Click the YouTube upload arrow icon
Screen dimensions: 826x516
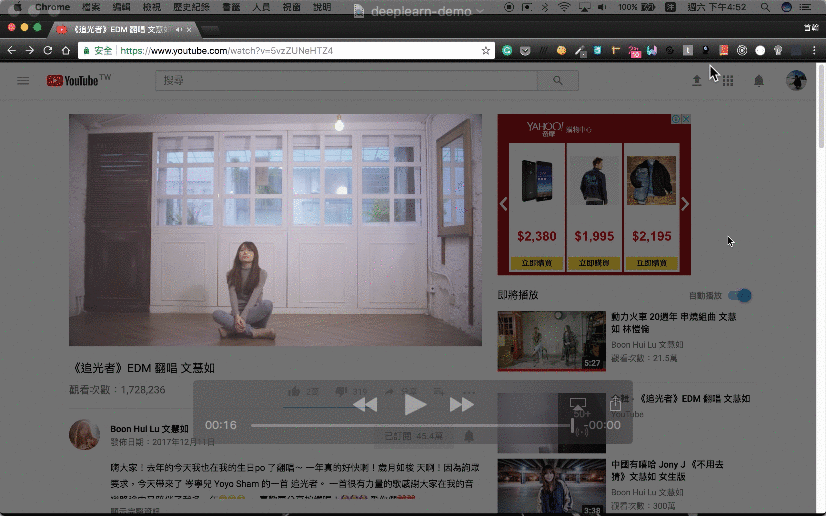(696, 81)
